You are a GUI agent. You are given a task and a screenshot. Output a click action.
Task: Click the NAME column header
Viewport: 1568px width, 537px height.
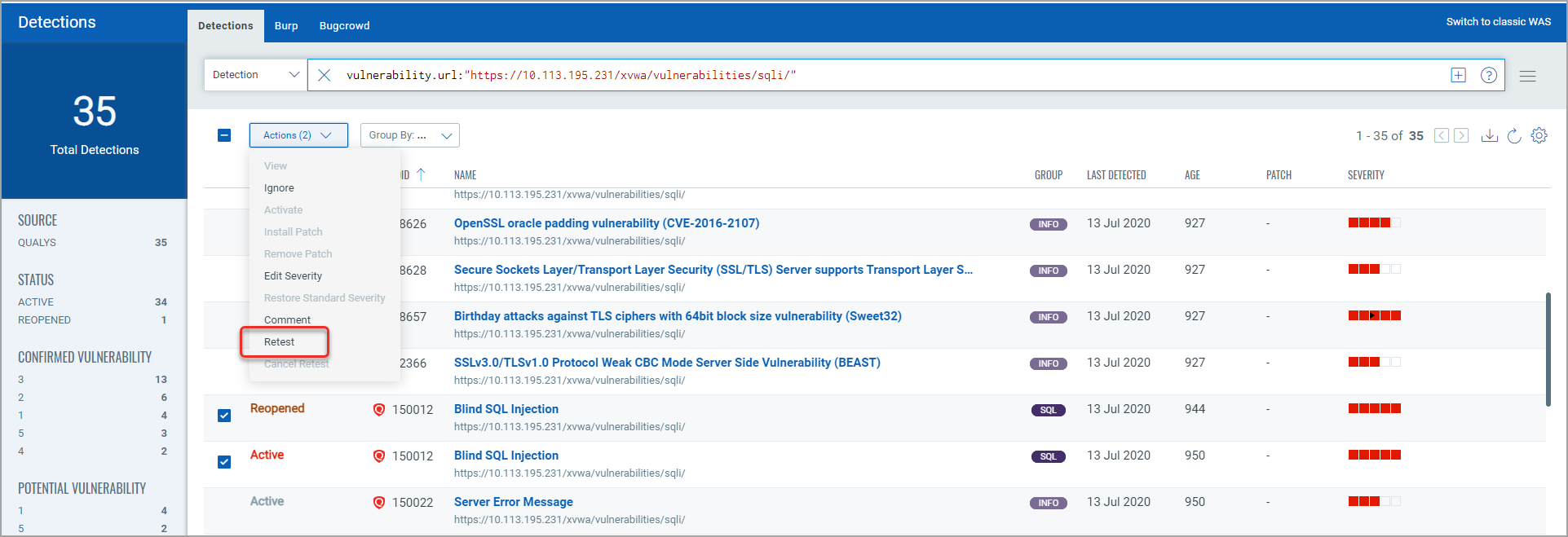click(465, 175)
